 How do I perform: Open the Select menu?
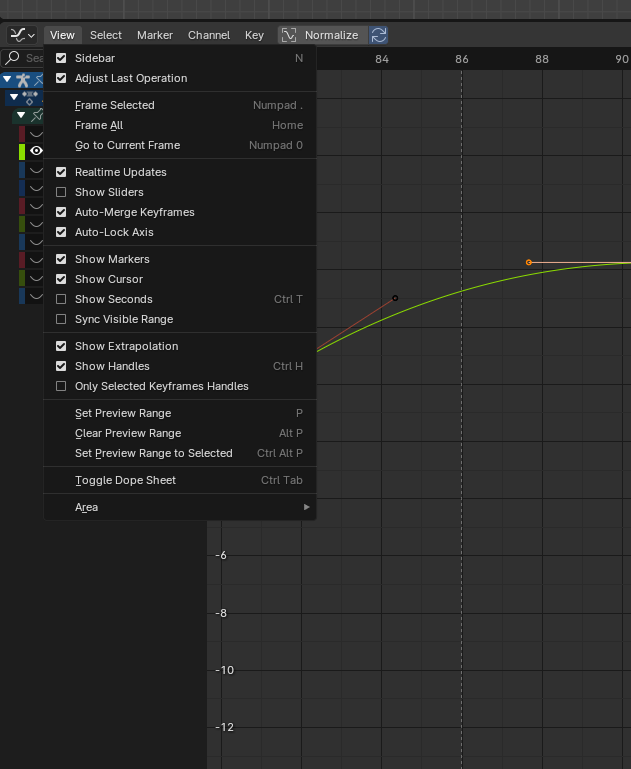(105, 35)
